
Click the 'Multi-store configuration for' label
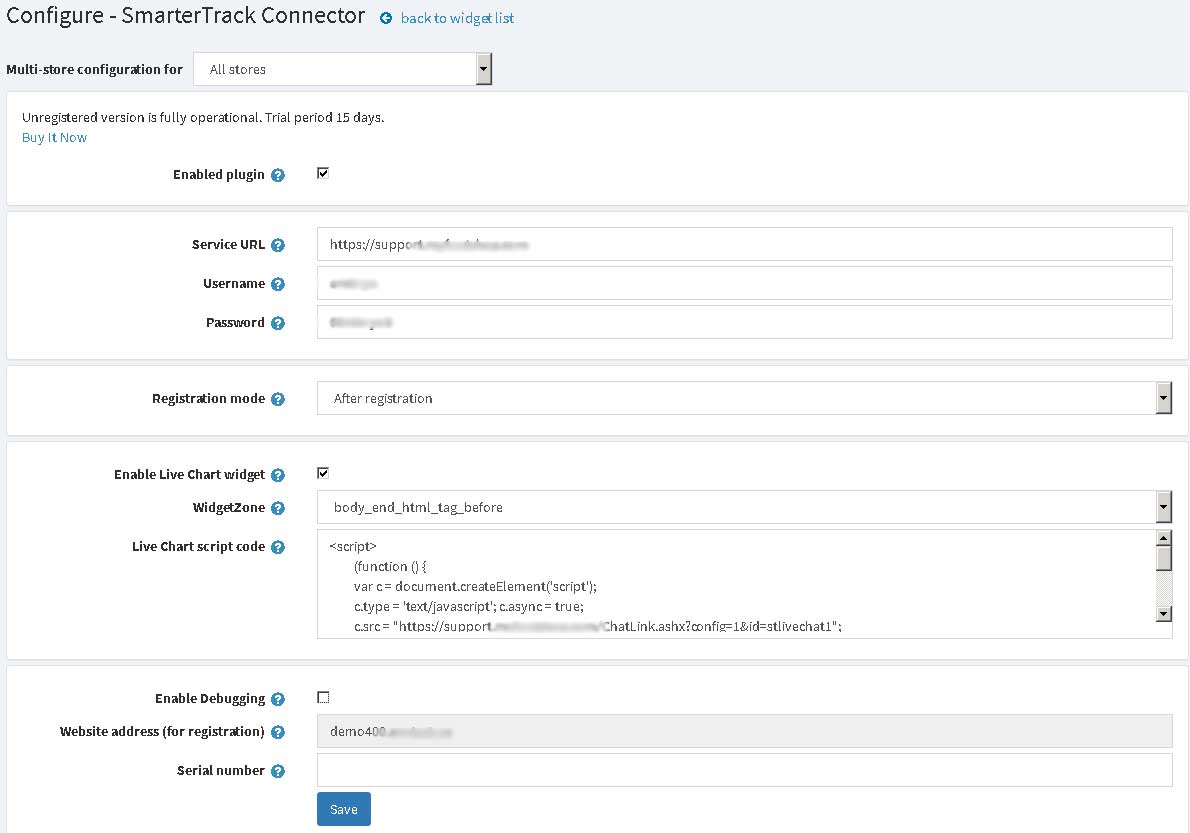coord(95,70)
